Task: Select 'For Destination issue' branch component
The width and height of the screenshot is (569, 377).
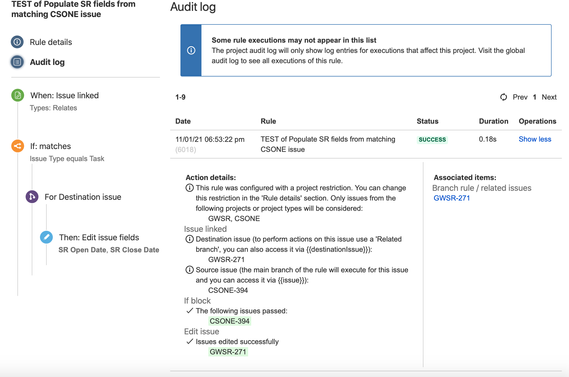Action: click(83, 197)
